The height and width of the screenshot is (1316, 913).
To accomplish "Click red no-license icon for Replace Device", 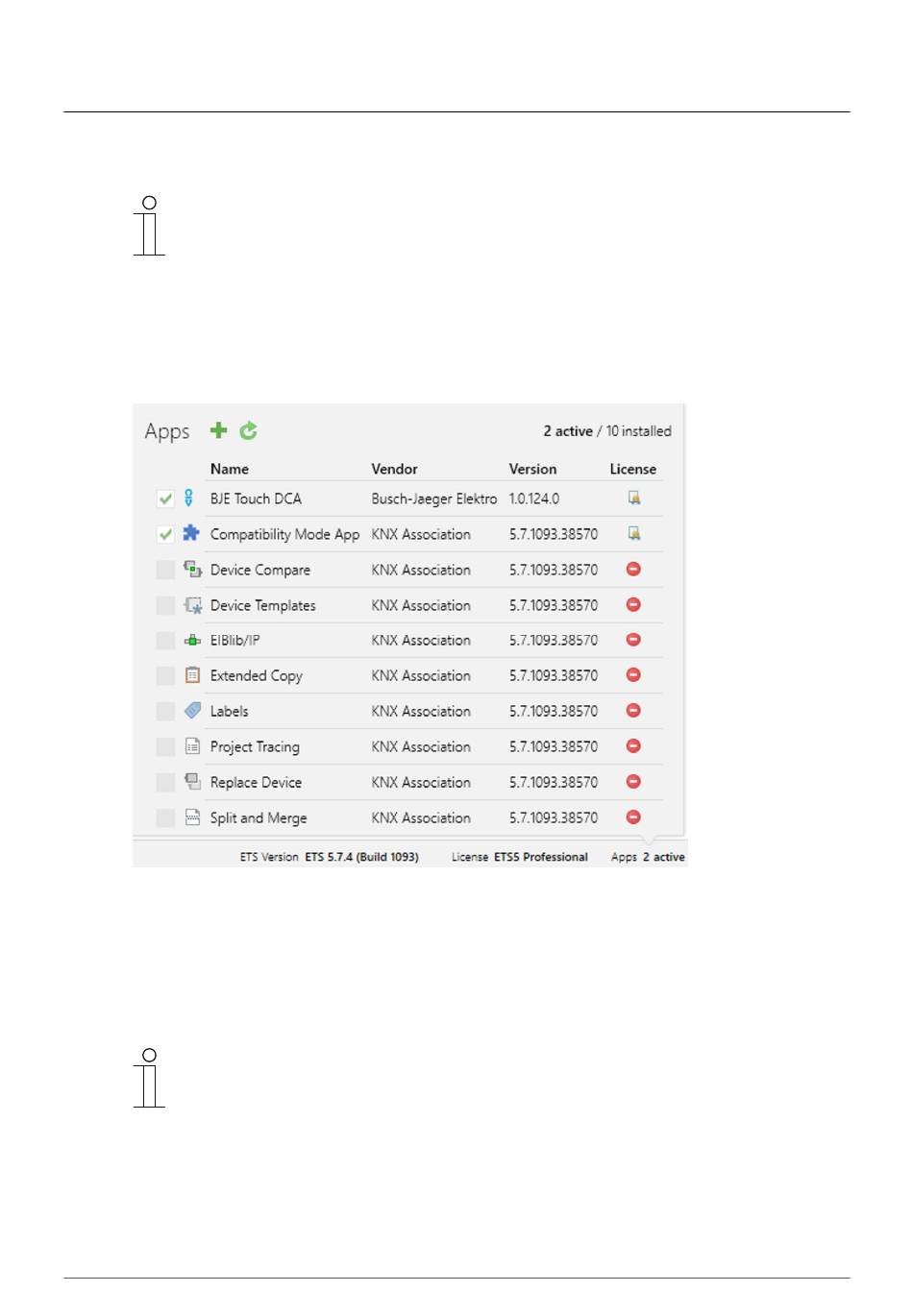I will click(x=633, y=782).
